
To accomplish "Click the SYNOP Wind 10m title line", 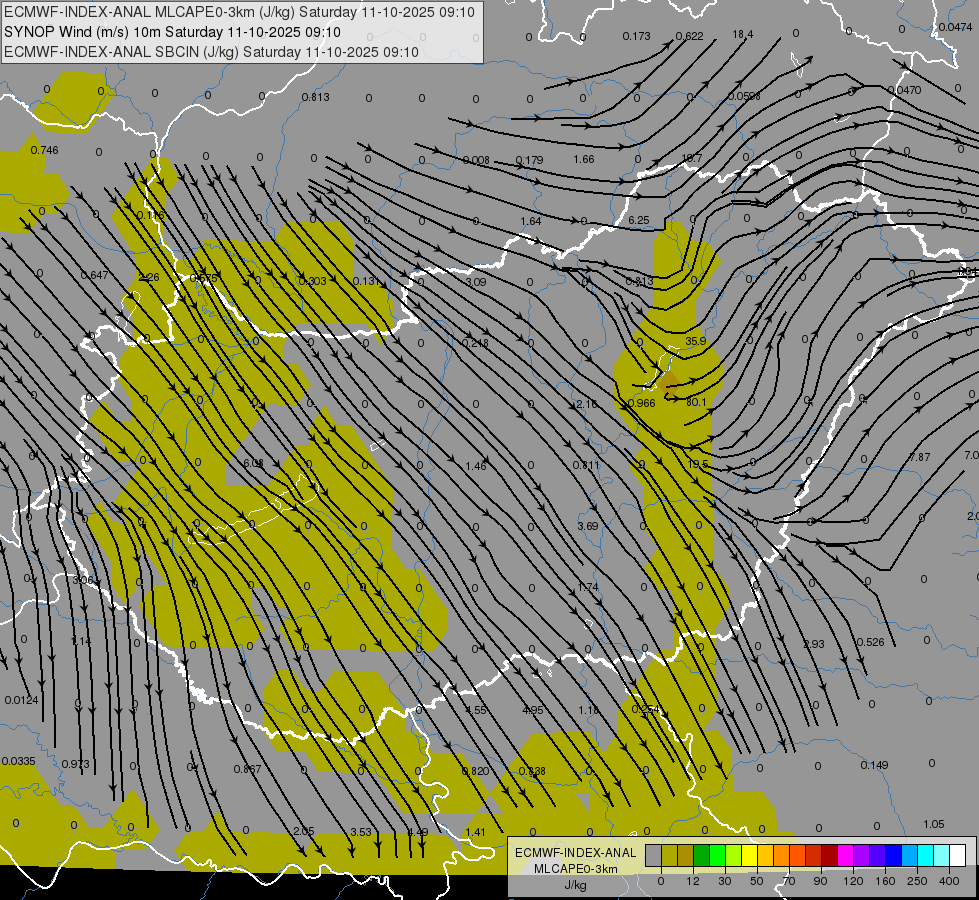I will tap(172, 32).
